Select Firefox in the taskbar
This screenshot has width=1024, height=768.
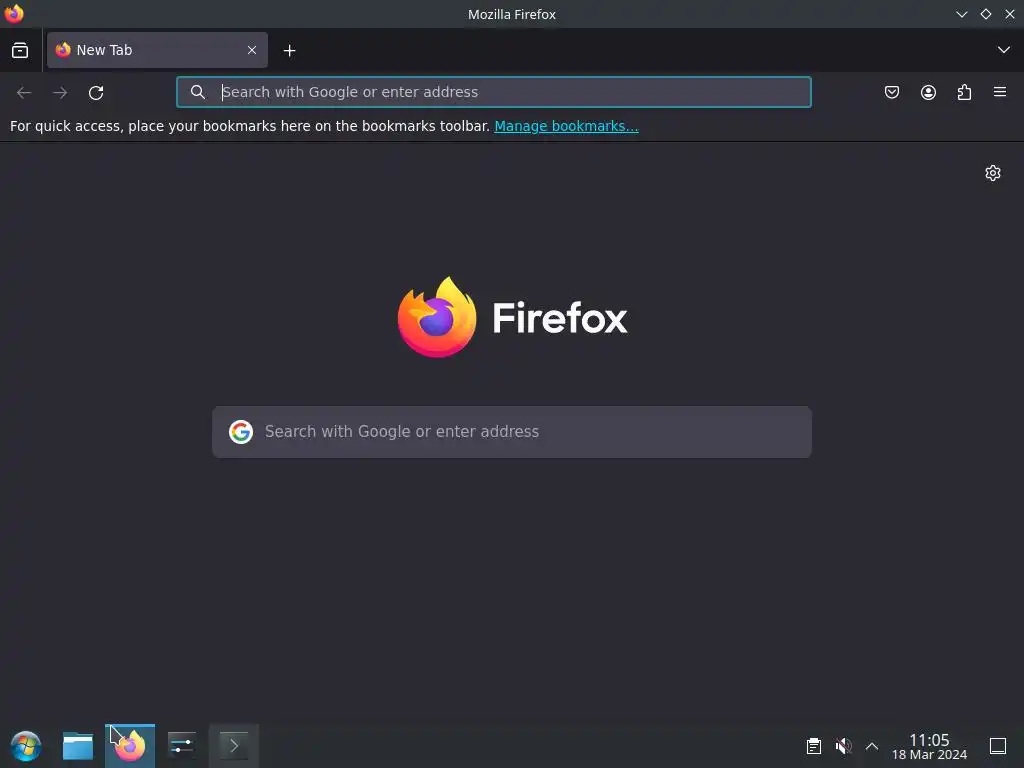pyautogui.click(x=130, y=746)
